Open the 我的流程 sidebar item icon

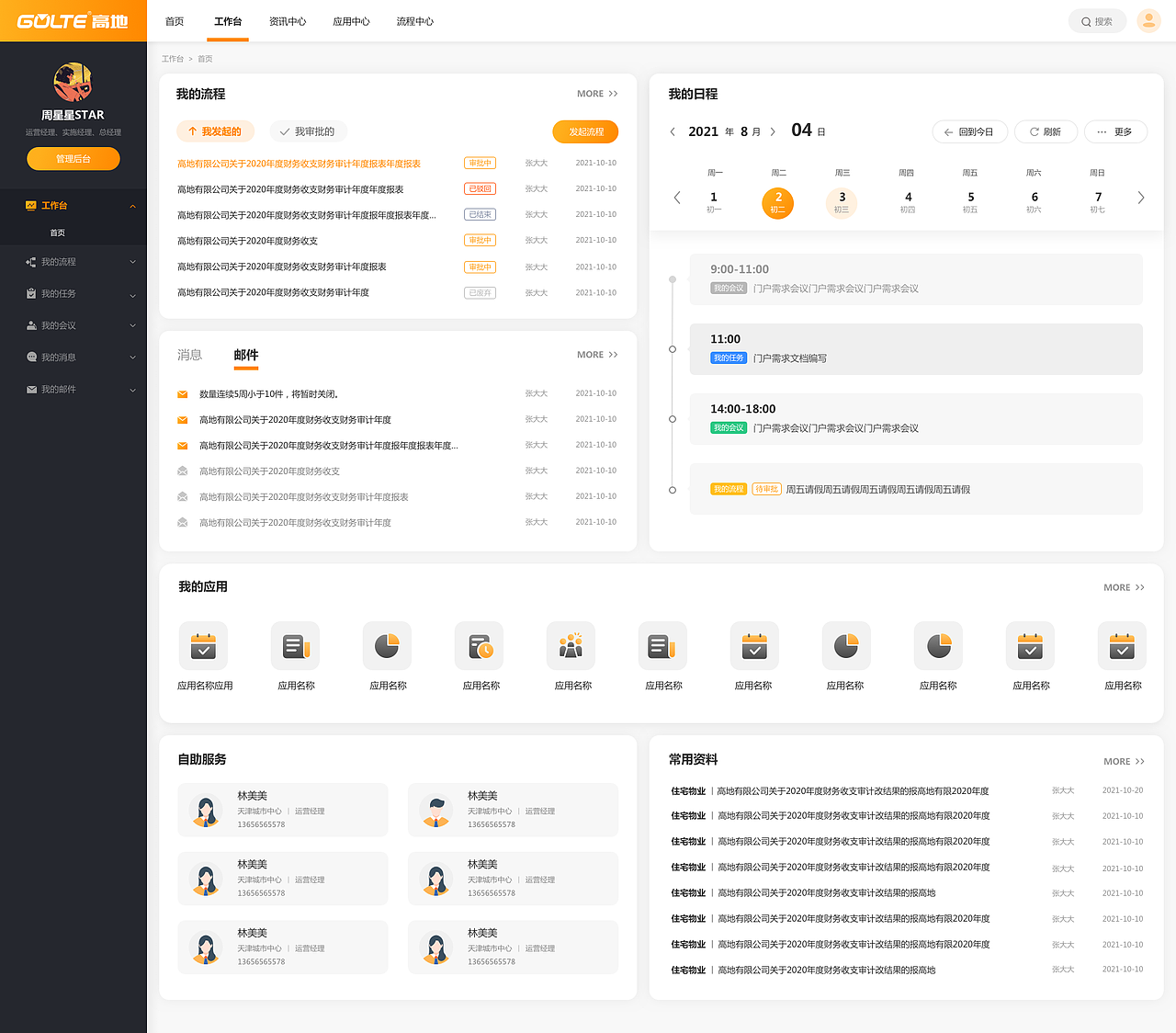coord(31,262)
